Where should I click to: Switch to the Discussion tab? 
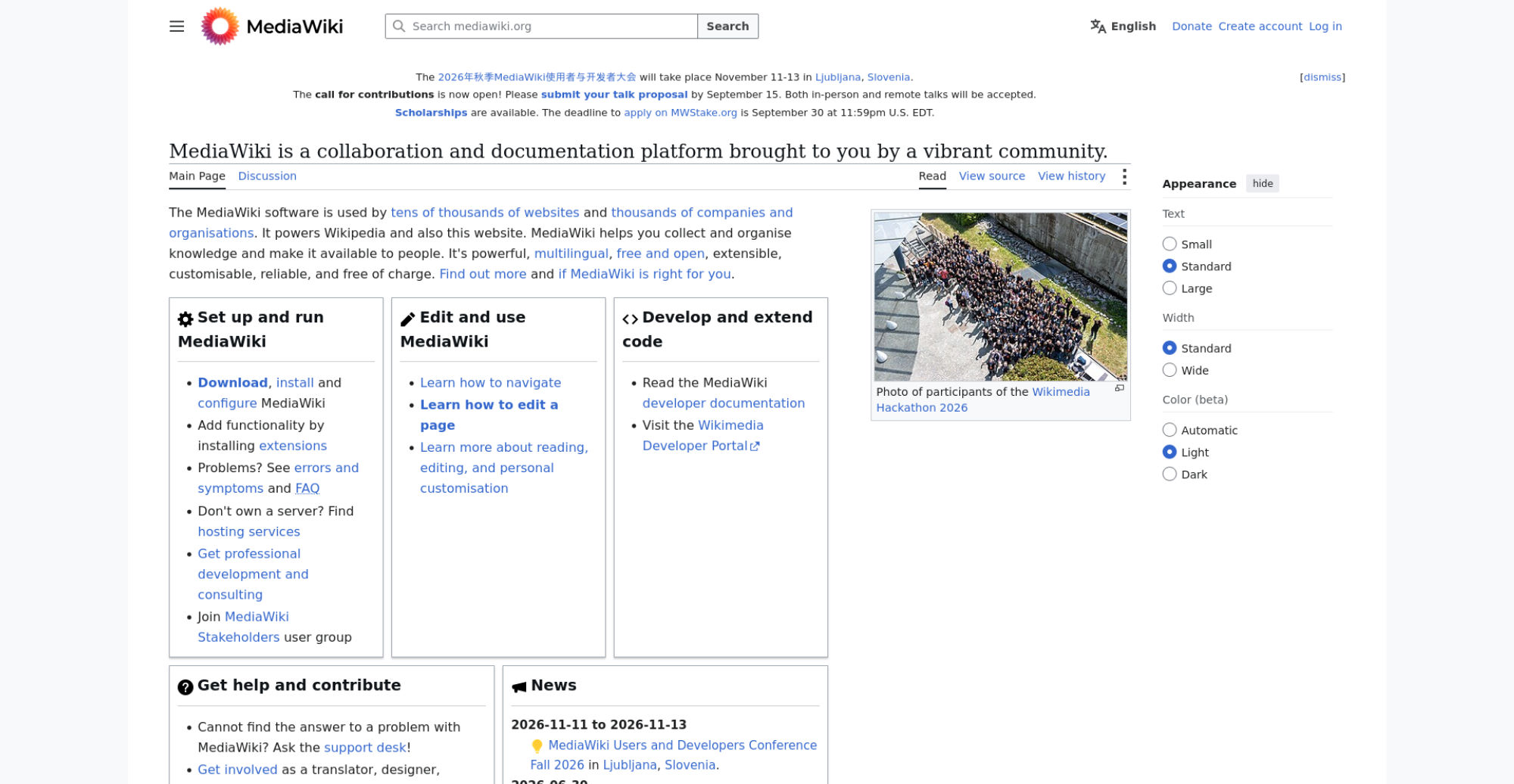[267, 176]
